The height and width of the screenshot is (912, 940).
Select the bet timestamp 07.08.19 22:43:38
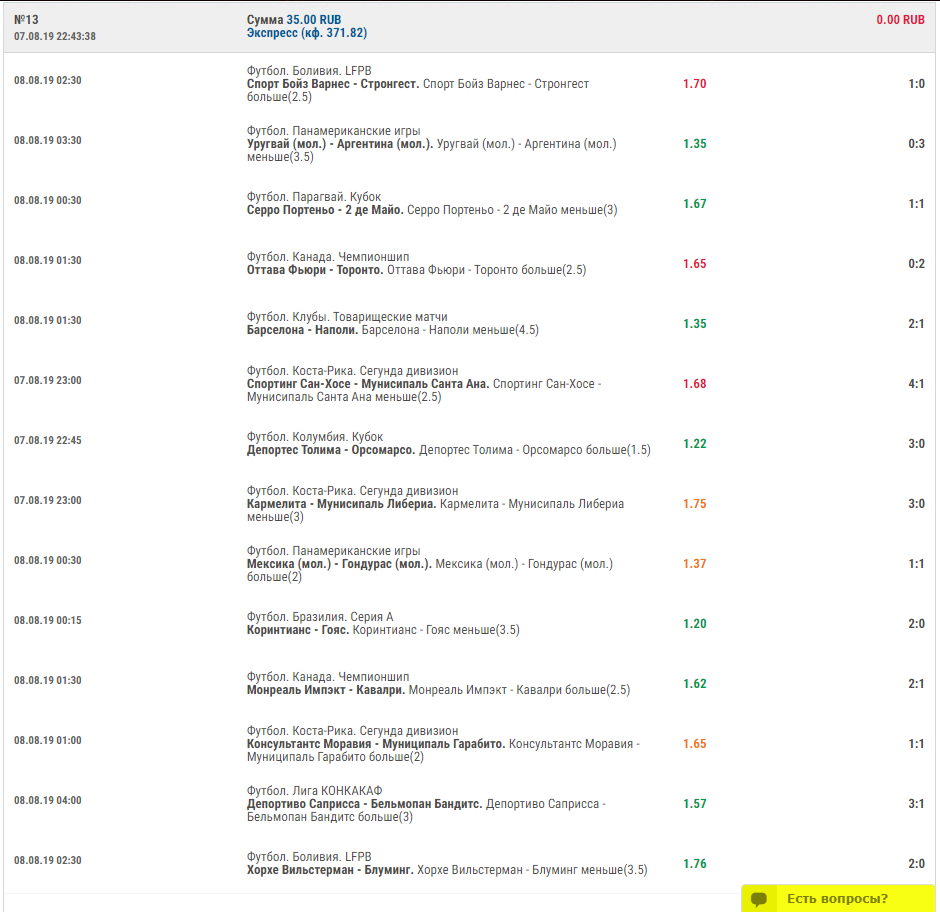[x=55, y=37]
